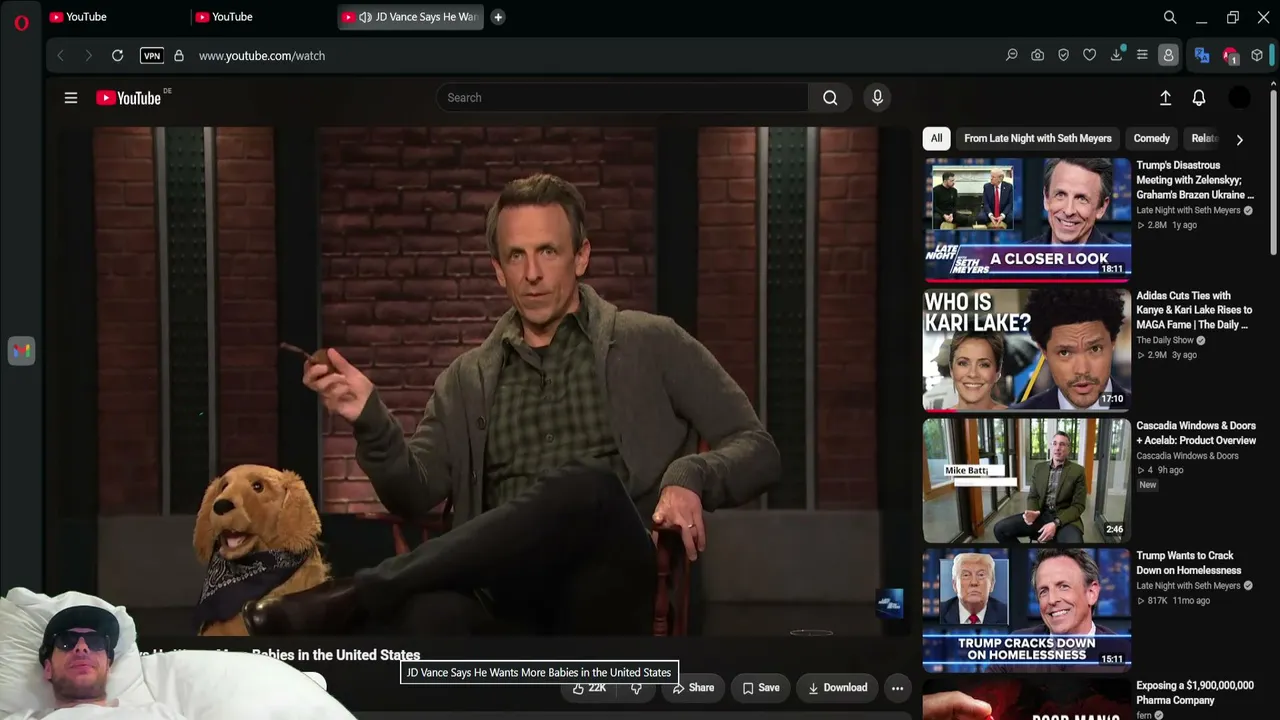This screenshot has height=720, width=1280.
Task: Visit Cascadia Windows & Doors channel name
Action: tap(1187, 456)
